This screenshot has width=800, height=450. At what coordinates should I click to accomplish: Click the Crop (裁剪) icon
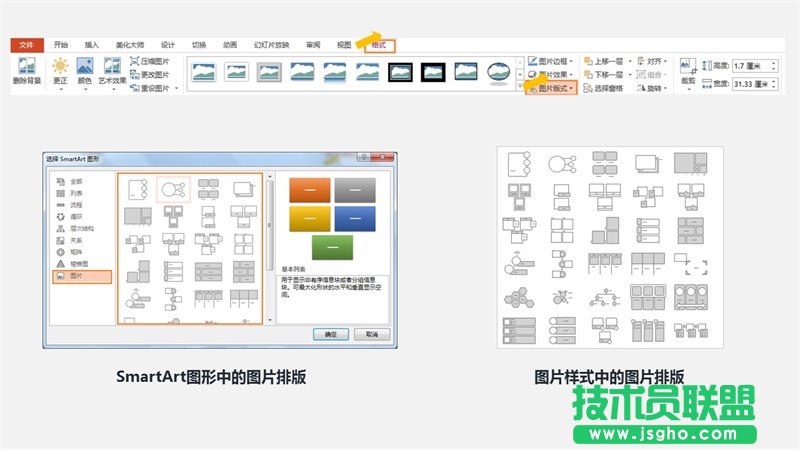click(688, 66)
